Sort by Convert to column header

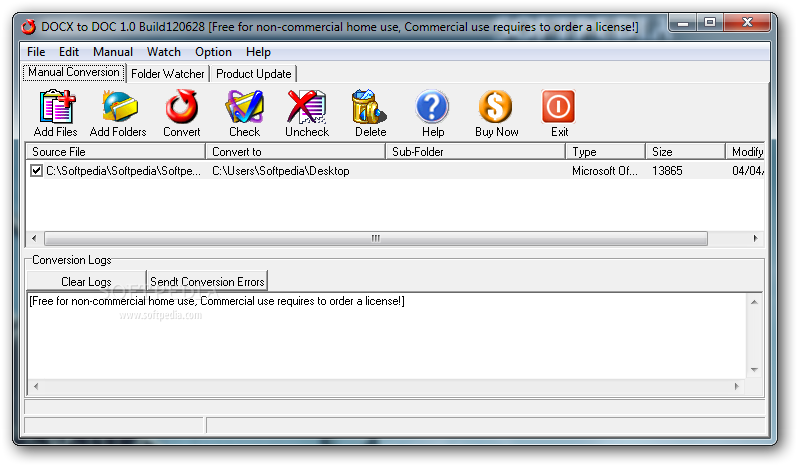click(296, 152)
